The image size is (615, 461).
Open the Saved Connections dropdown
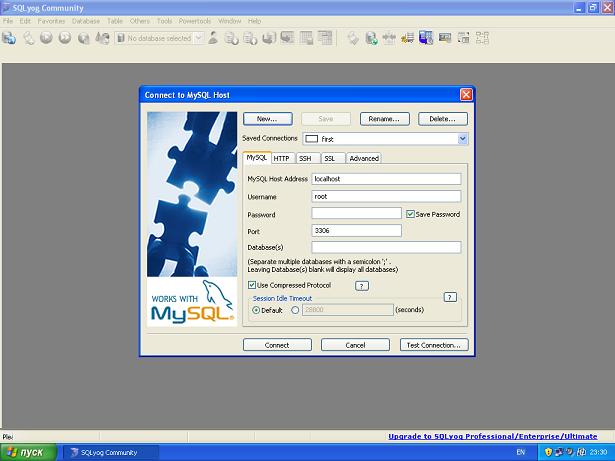pyautogui.click(x=462, y=139)
